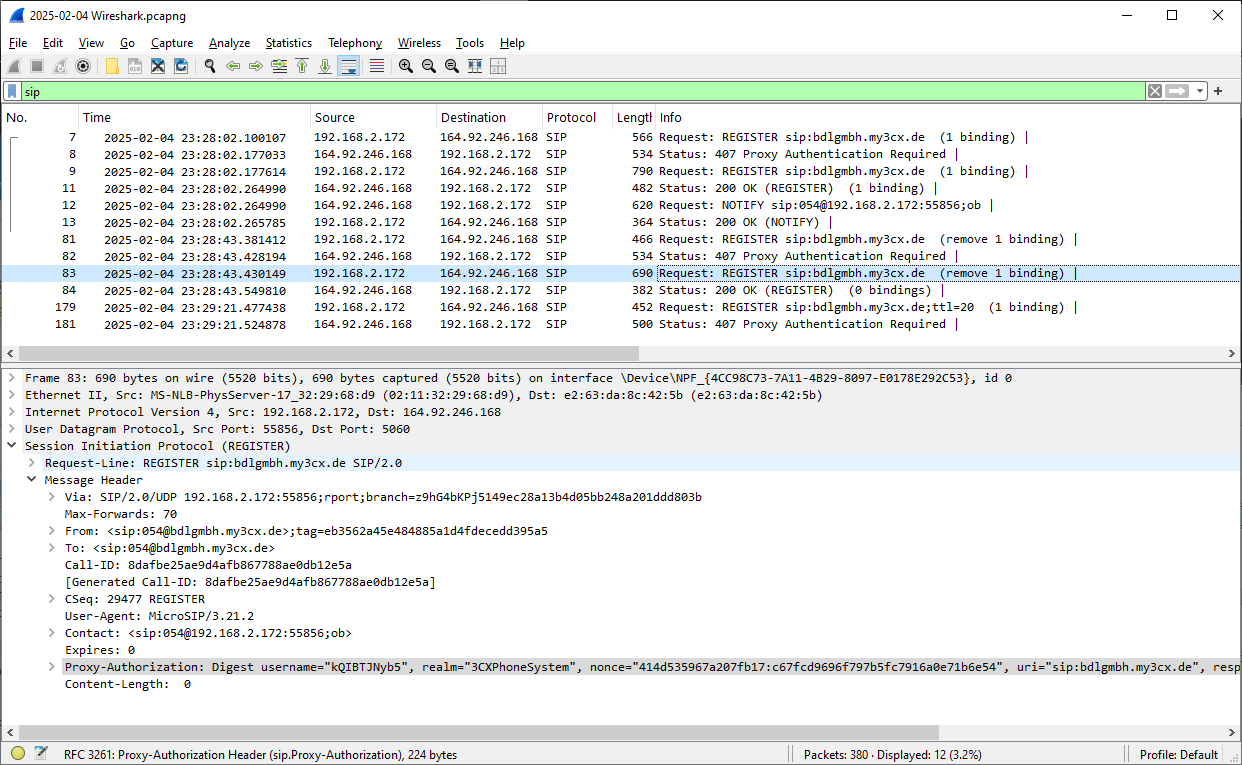Clear the display filter X button
1242x765 pixels.
[x=1155, y=91]
